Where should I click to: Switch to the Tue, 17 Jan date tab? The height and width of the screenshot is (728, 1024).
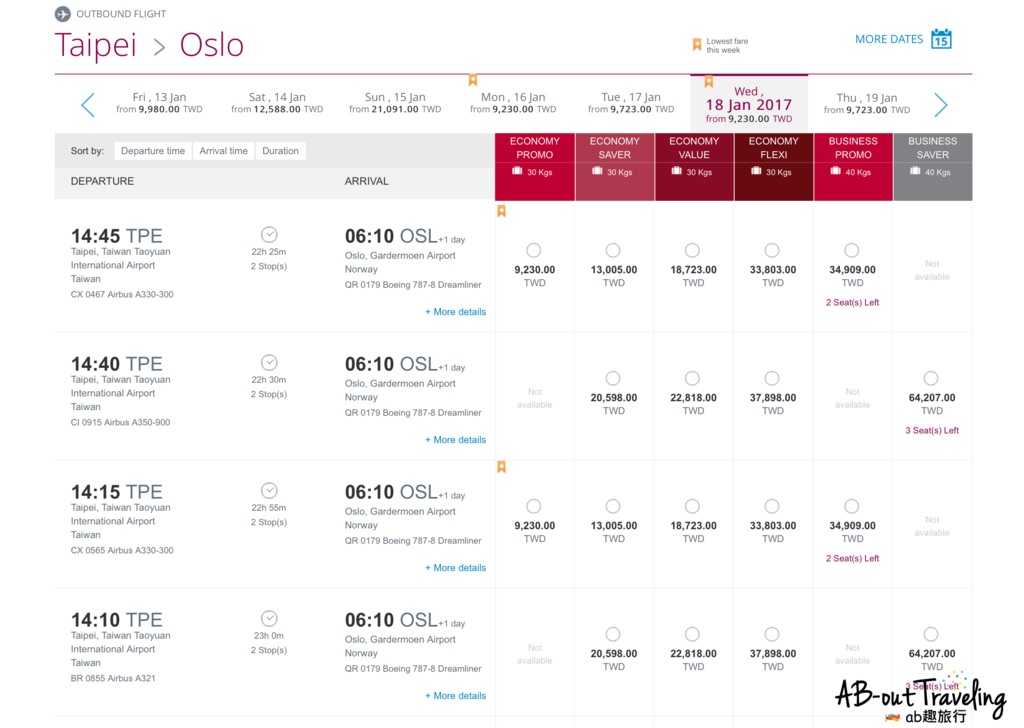(x=631, y=103)
